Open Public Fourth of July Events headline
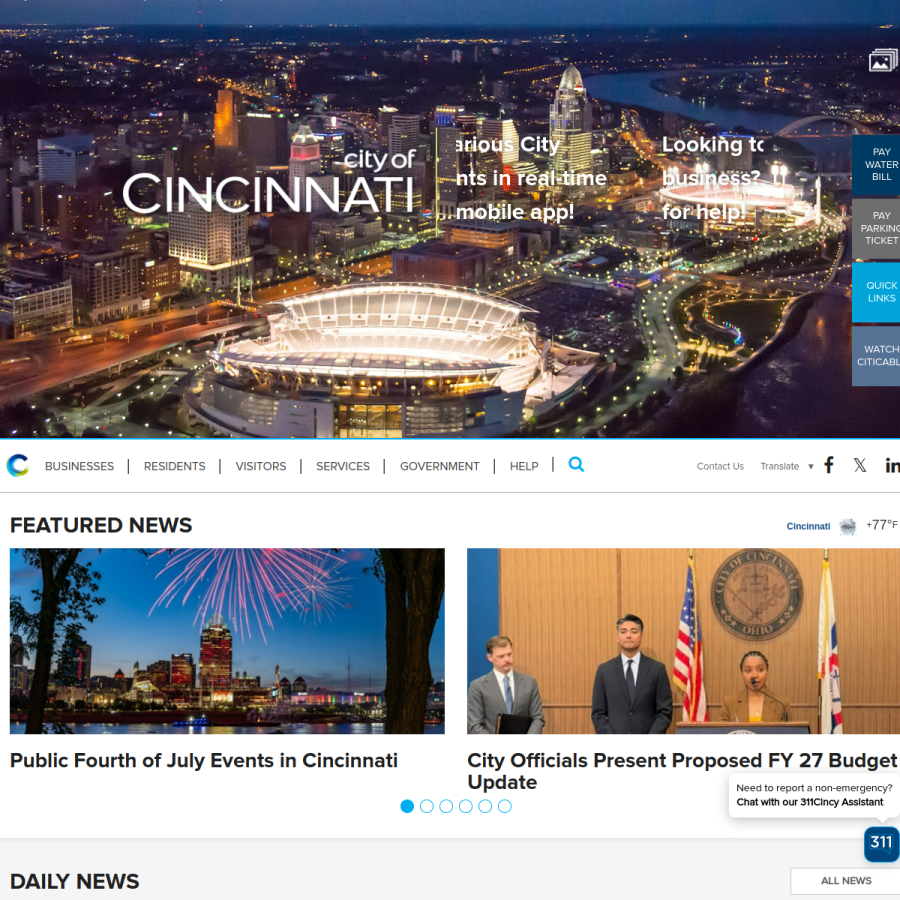 point(204,761)
